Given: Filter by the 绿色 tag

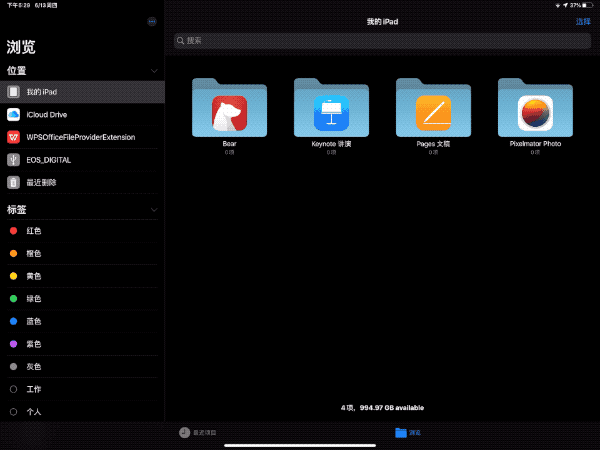Looking at the screenshot, I should tap(33, 299).
